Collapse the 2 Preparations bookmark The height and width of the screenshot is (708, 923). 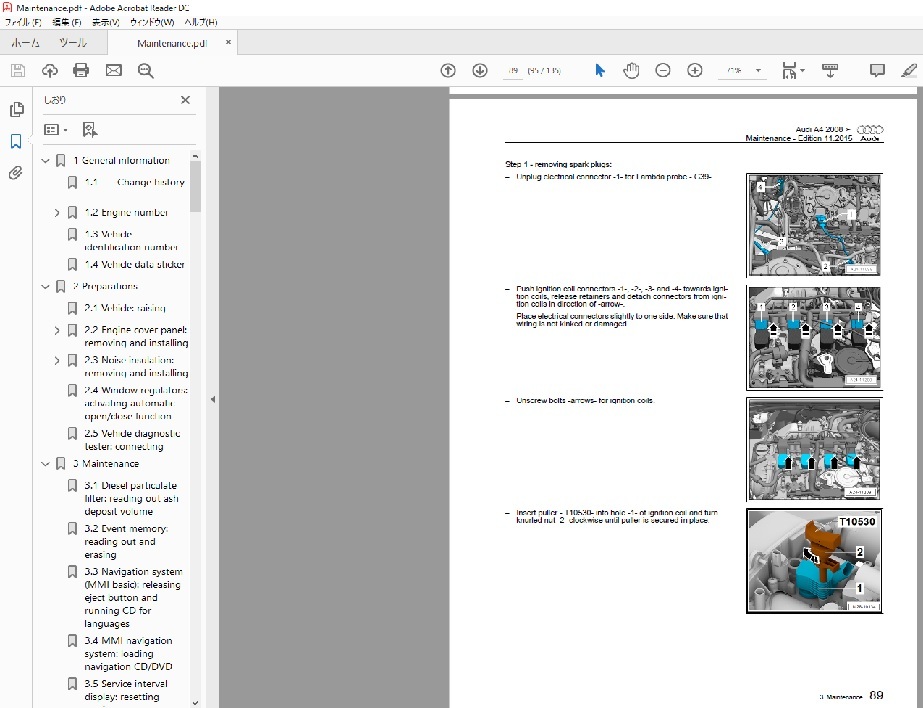click(x=45, y=287)
